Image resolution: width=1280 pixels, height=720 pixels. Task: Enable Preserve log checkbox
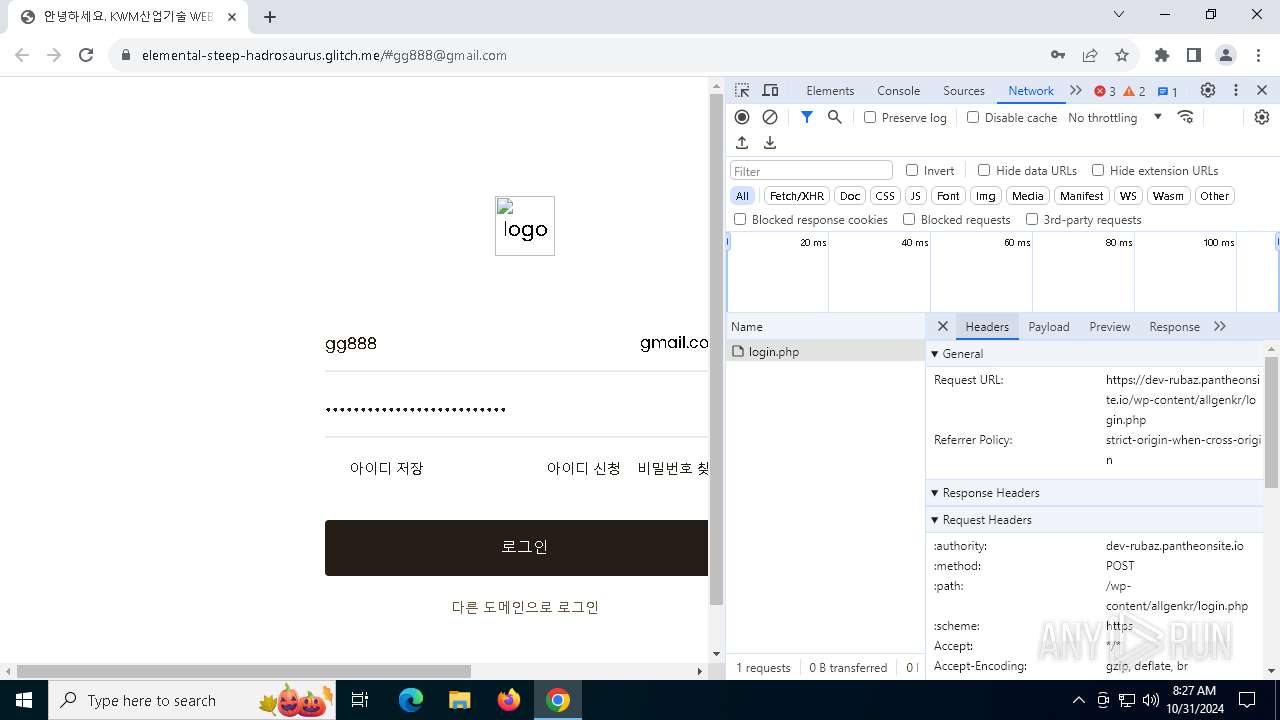tap(870, 117)
